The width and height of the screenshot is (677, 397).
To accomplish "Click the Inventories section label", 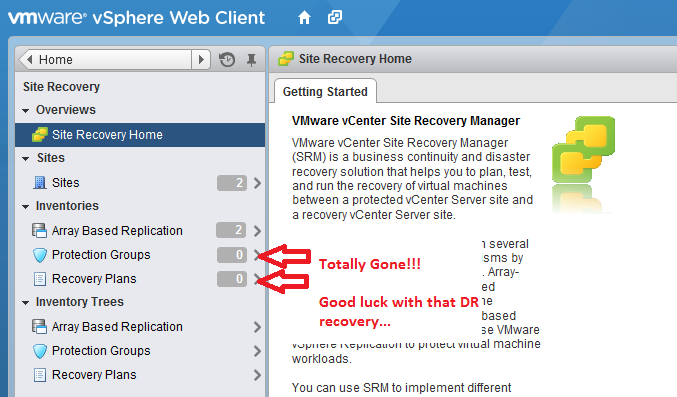I will click(x=67, y=206).
